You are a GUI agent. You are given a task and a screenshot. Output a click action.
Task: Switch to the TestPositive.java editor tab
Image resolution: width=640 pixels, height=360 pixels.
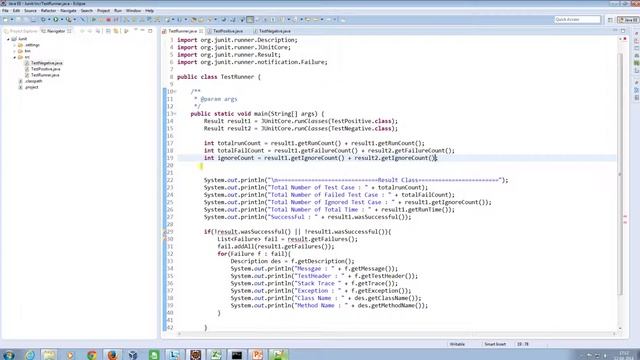pos(228,31)
